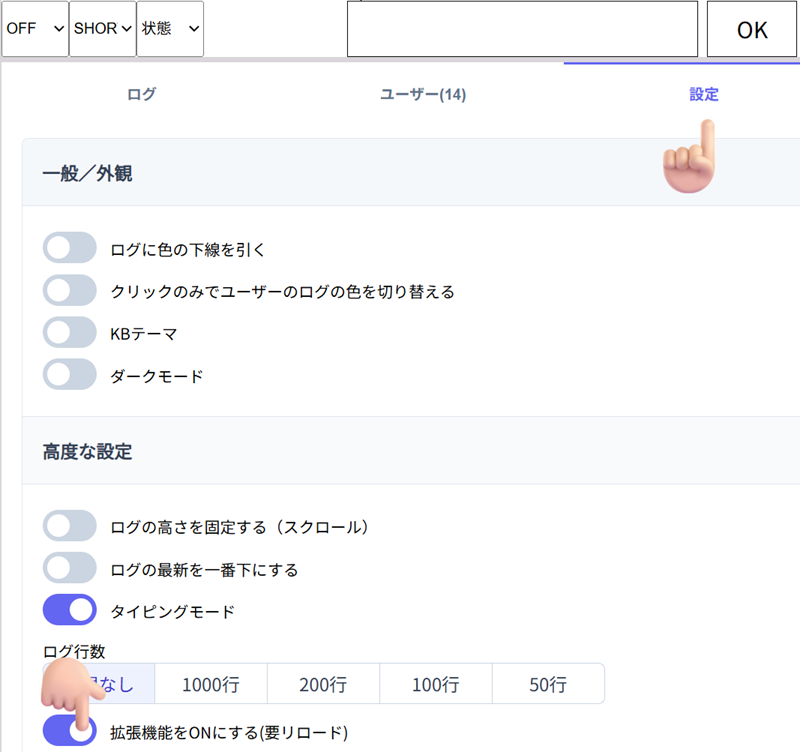Enable ログに色の下線を引く toggle
The height and width of the screenshot is (752, 800).
(70, 248)
